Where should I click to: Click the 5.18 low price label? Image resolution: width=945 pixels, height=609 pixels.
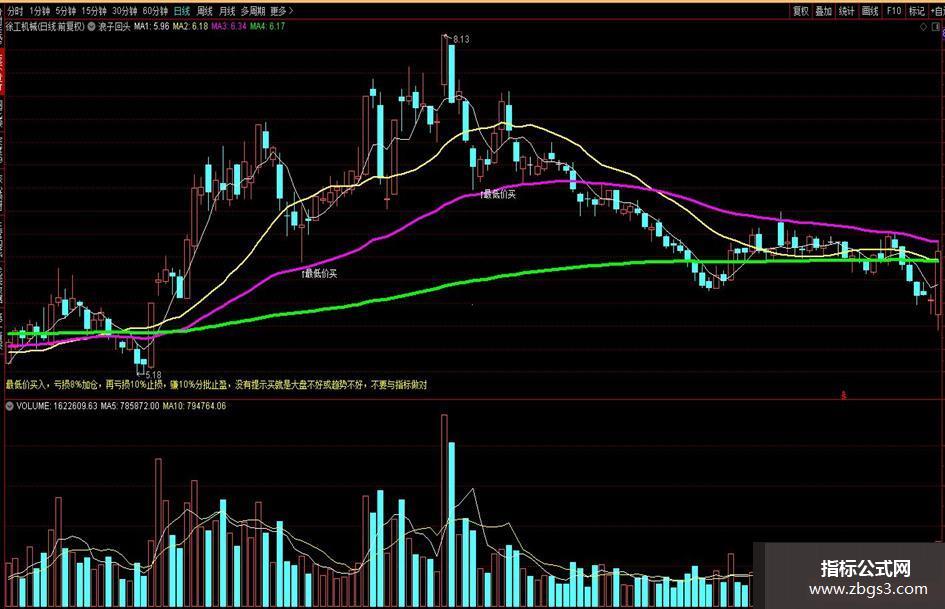coord(153,374)
